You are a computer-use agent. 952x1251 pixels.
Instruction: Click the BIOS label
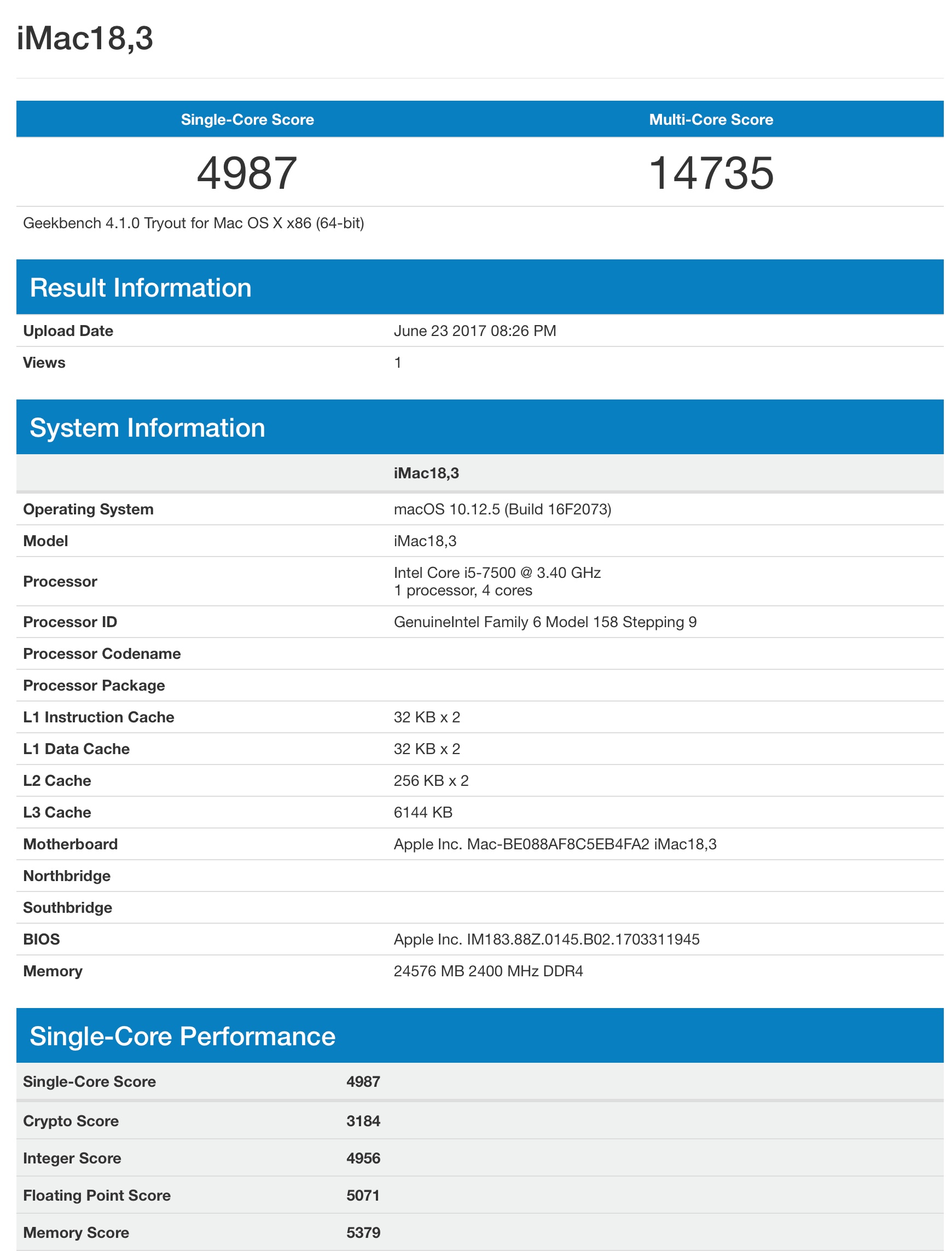coord(42,940)
